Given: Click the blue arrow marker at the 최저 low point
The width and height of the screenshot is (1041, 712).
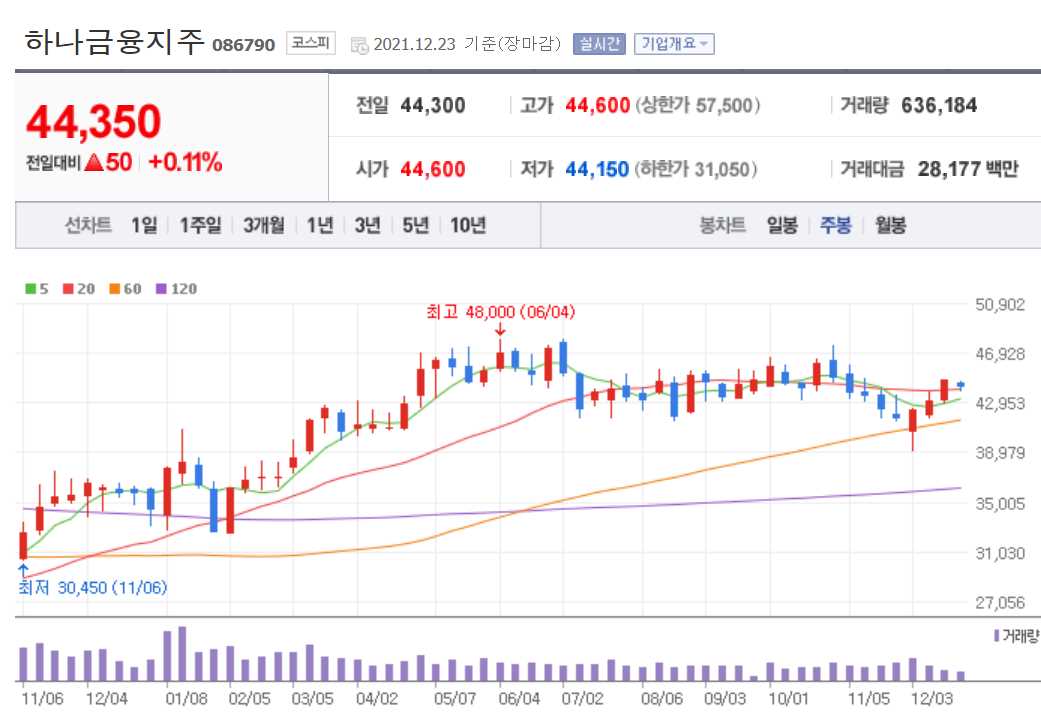Looking at the screenshot, I should [x=21, y=568].
